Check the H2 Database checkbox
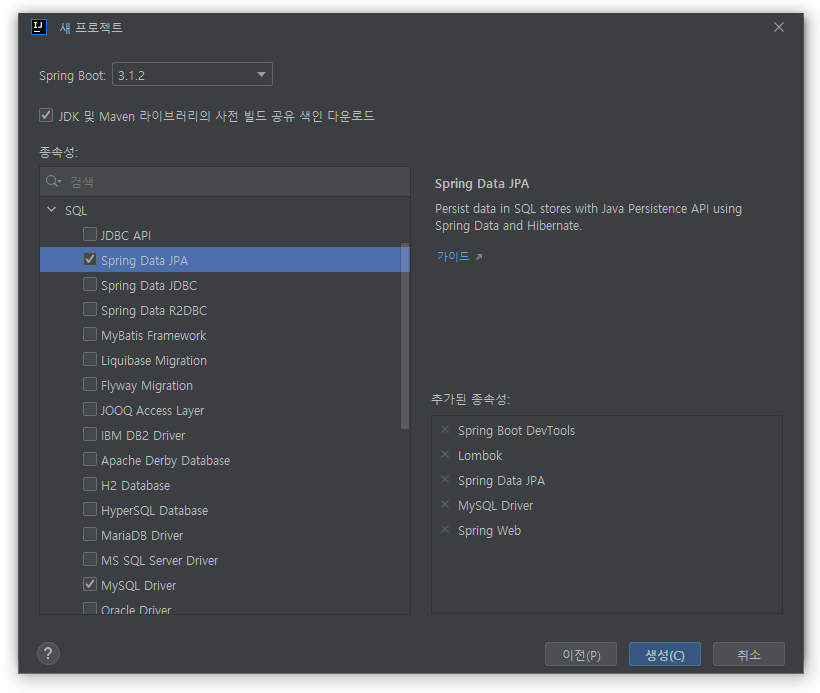The image size is (820, 693). [x=90, y=484]
